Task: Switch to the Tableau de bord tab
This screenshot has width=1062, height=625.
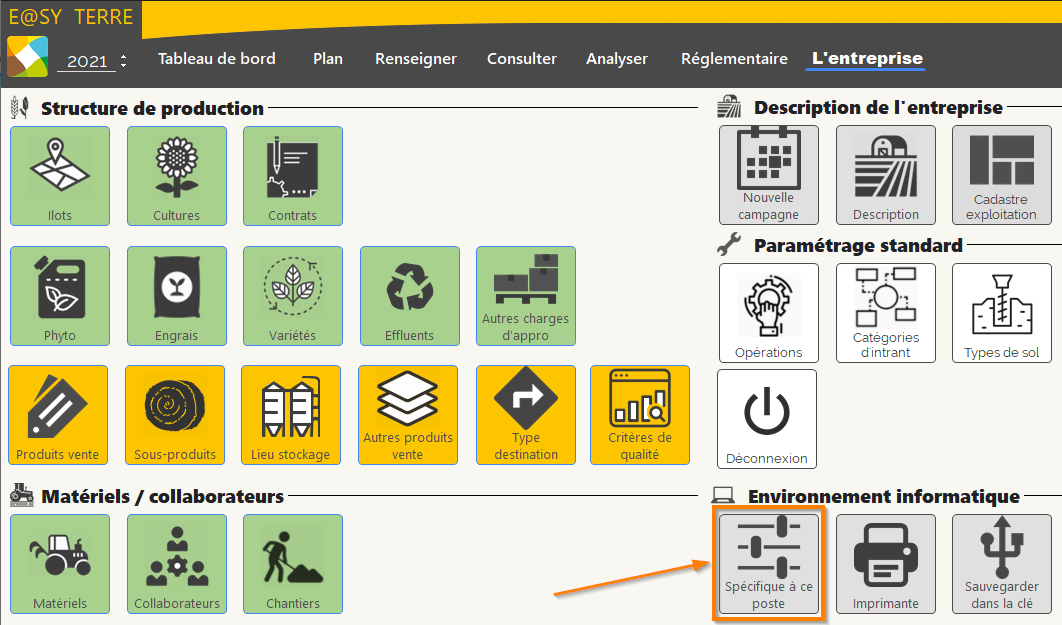Action: (216, 59)
